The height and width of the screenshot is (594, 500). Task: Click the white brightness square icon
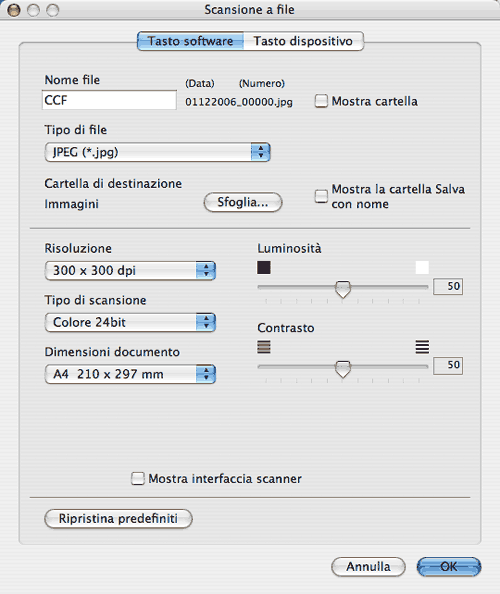click(x=422, y=267)
